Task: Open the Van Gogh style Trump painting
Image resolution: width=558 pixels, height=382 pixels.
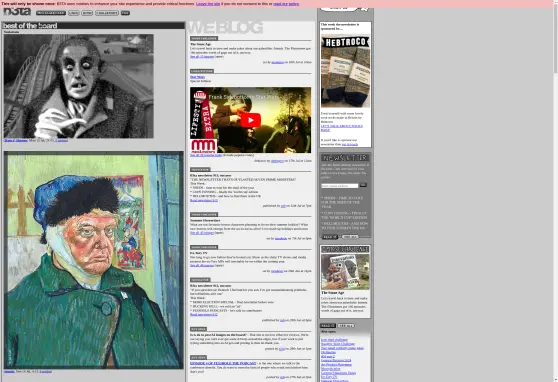Action: (x=94, y=260)
